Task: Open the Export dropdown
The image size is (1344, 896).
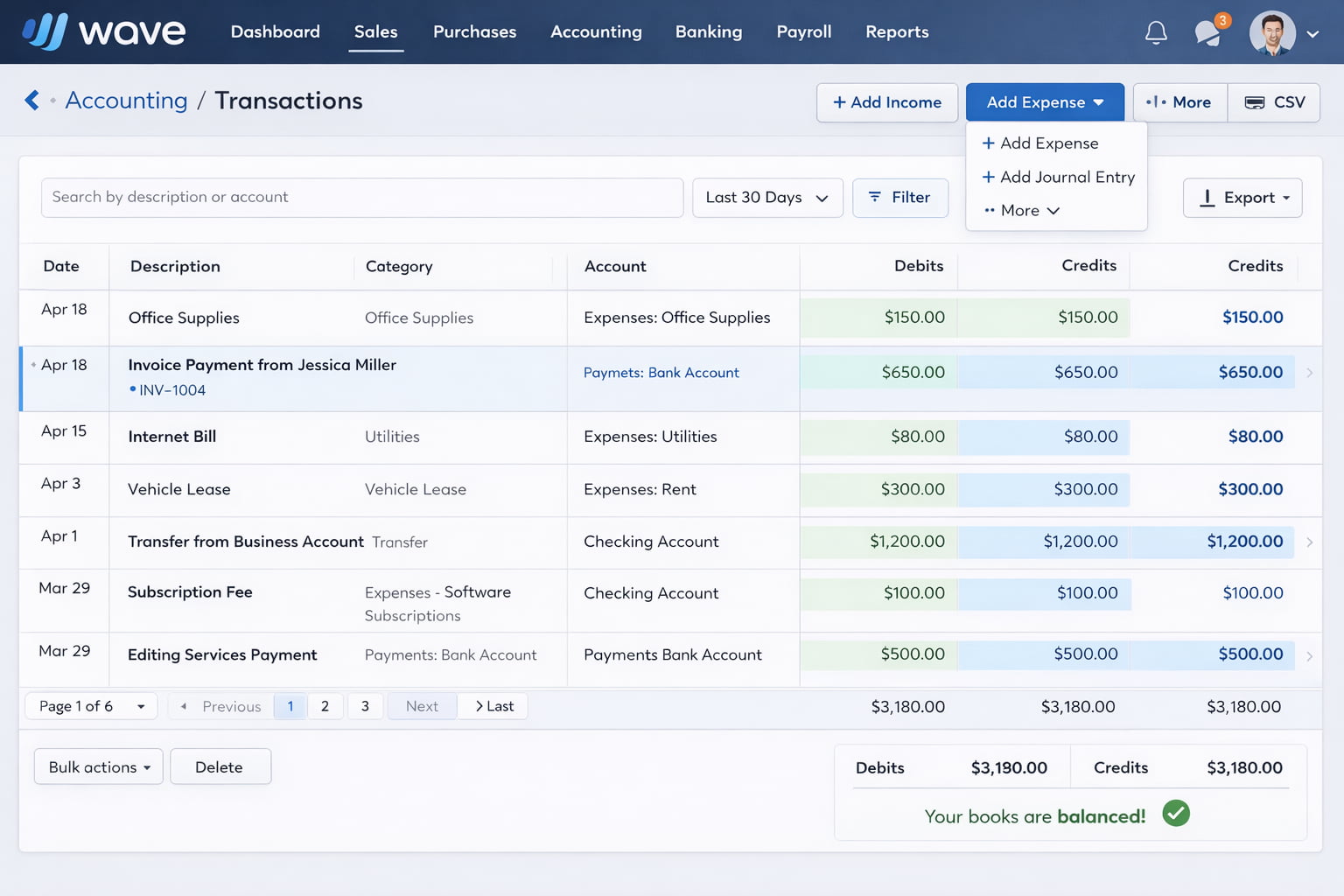Action: point(1242,198)
